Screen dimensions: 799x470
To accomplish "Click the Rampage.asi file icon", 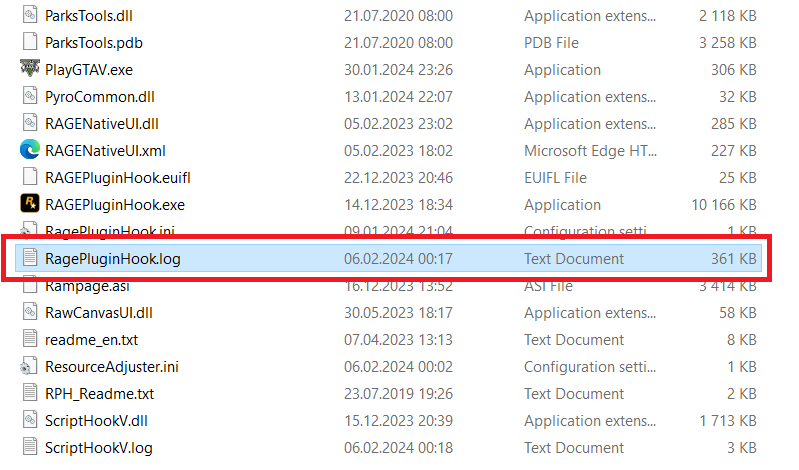I will 29,285.
